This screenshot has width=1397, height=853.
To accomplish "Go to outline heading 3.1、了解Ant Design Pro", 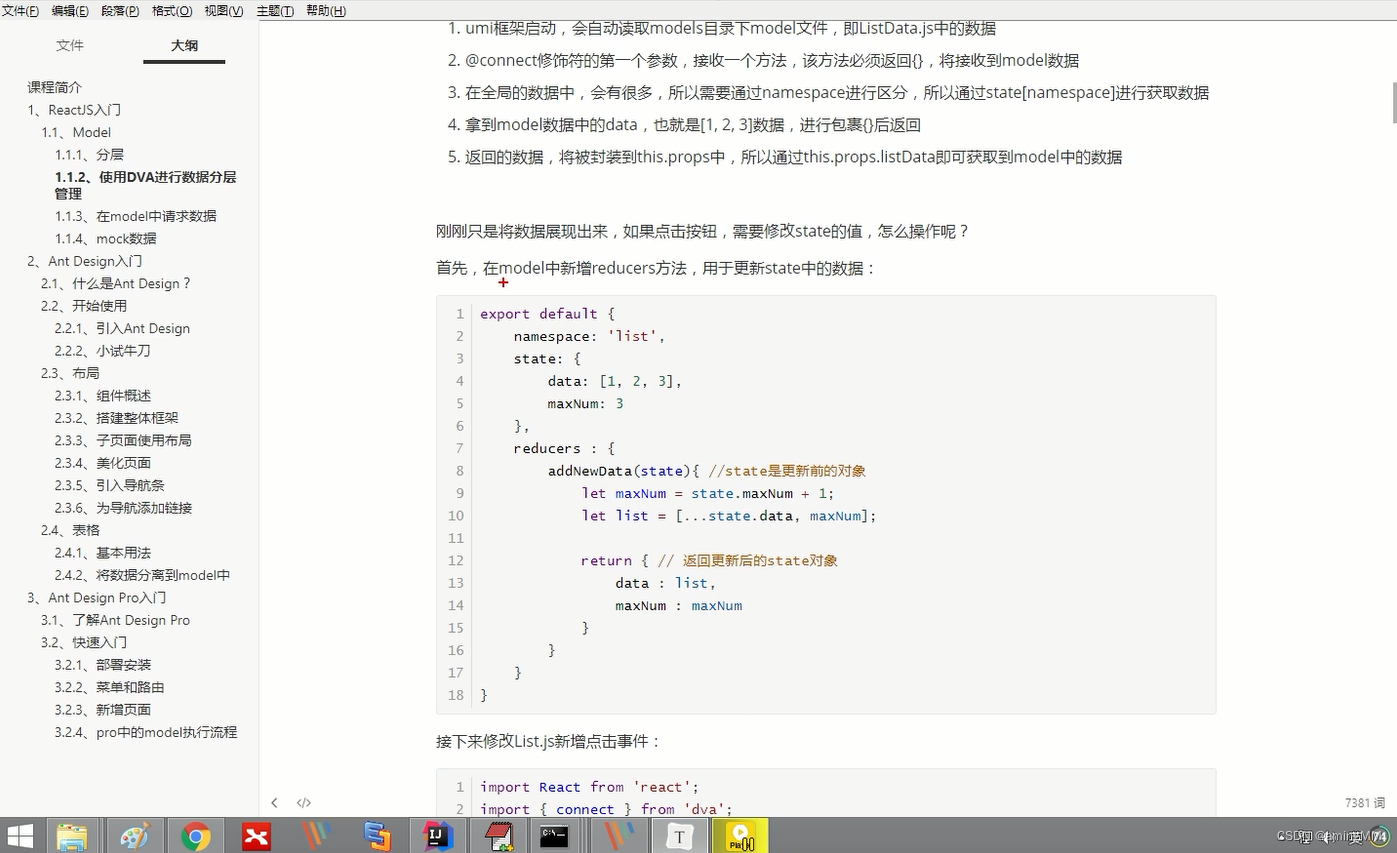I will point(115,620).
